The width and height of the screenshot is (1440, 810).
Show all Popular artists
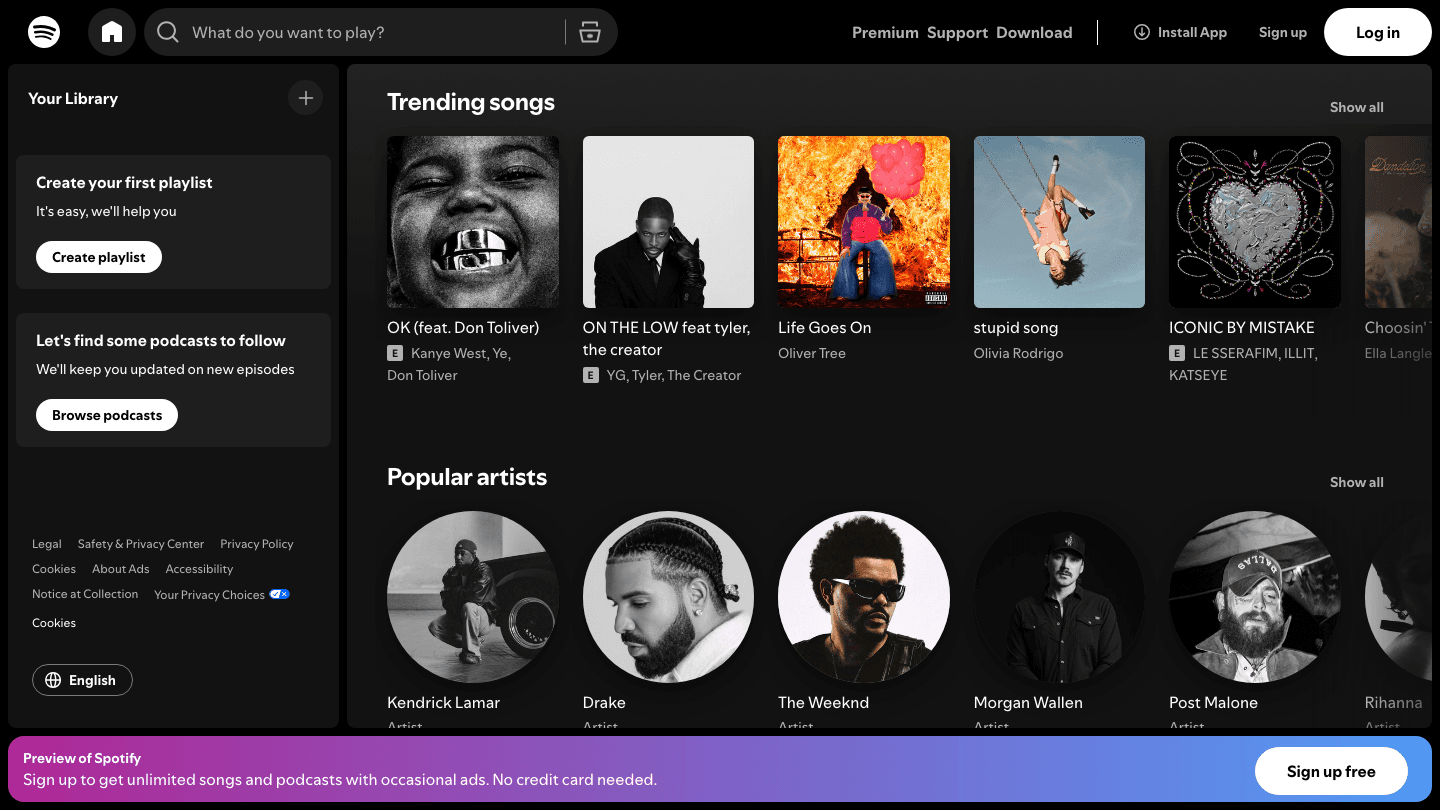(x=1357, y=482)
